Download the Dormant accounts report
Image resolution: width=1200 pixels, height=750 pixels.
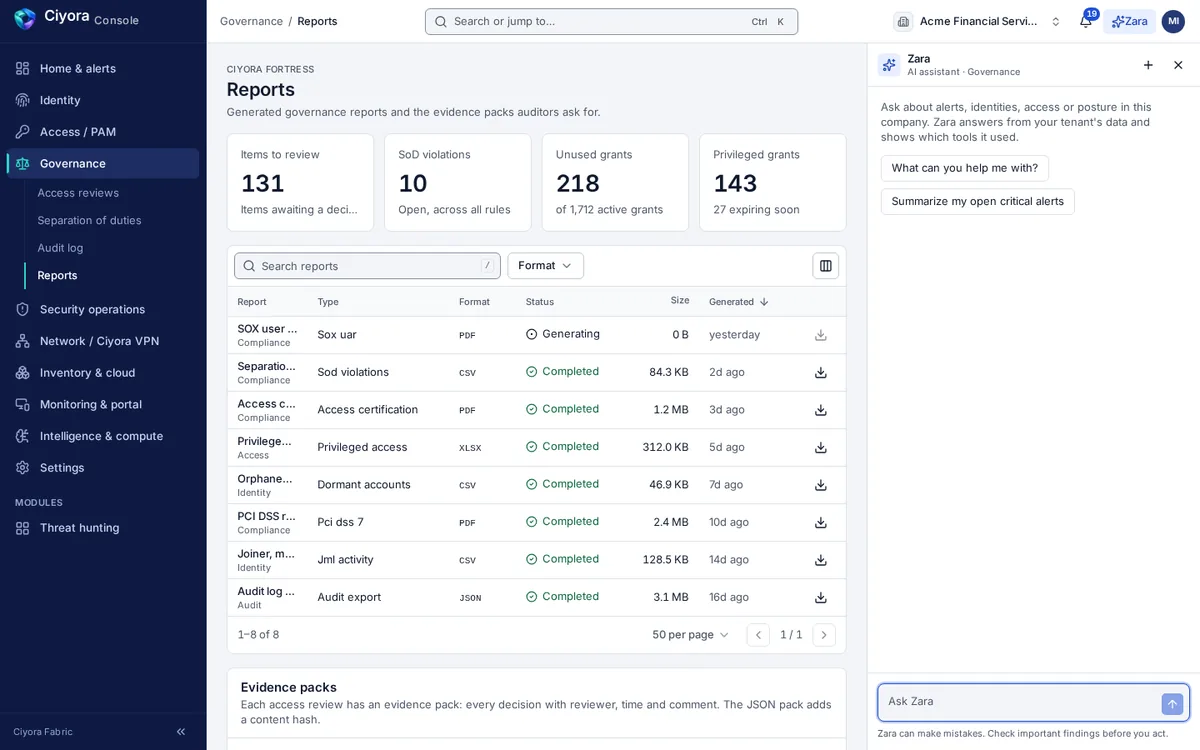coord(821,485)
